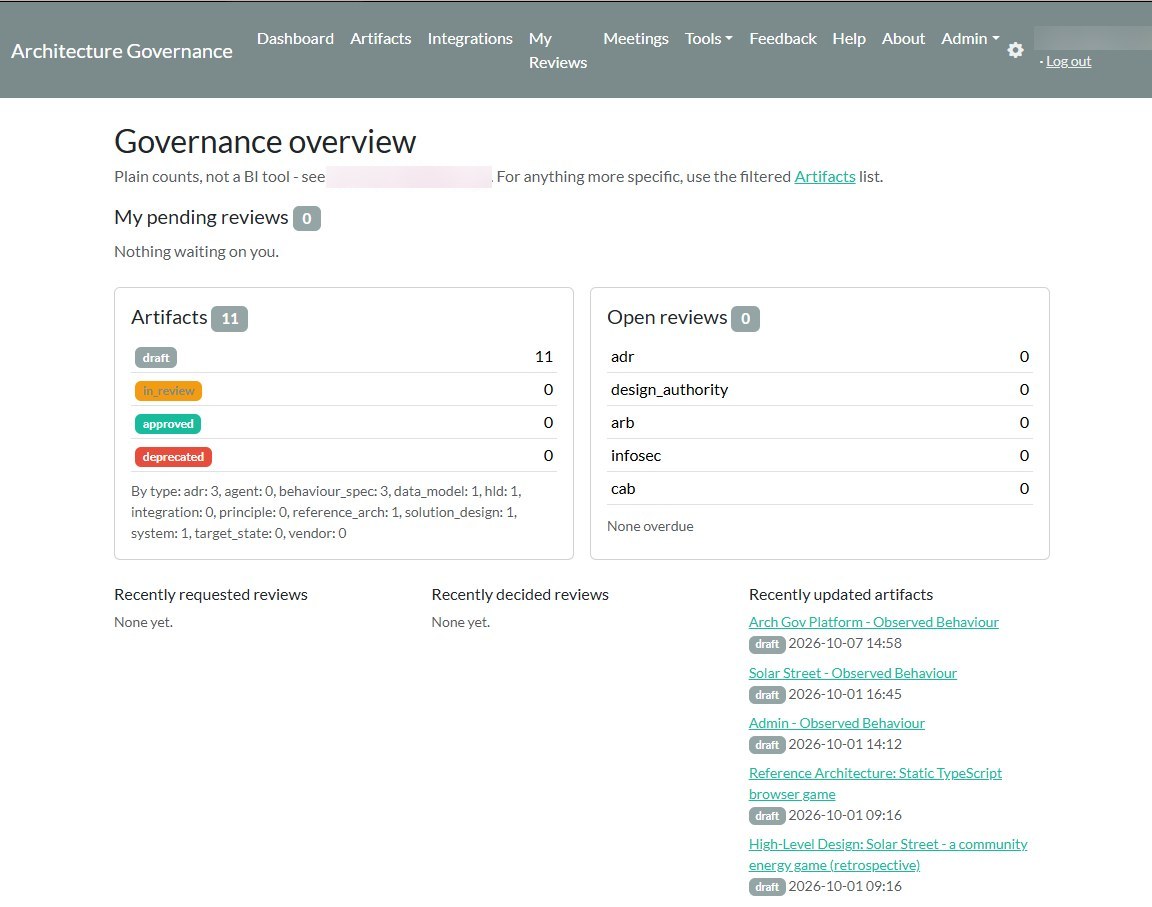Click the Recently updated artifacts heading
This screenshot has width=1152, height=907.
coord(840,595)
